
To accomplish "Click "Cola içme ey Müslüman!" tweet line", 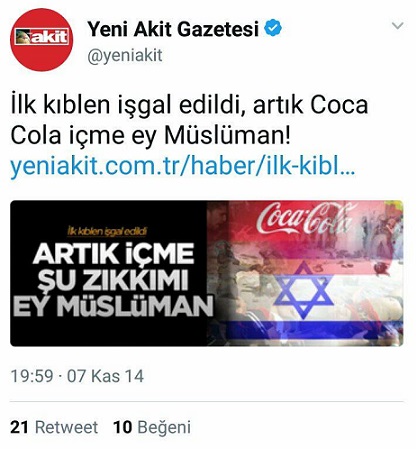I will pyautogui.click(x=151, y=136).
